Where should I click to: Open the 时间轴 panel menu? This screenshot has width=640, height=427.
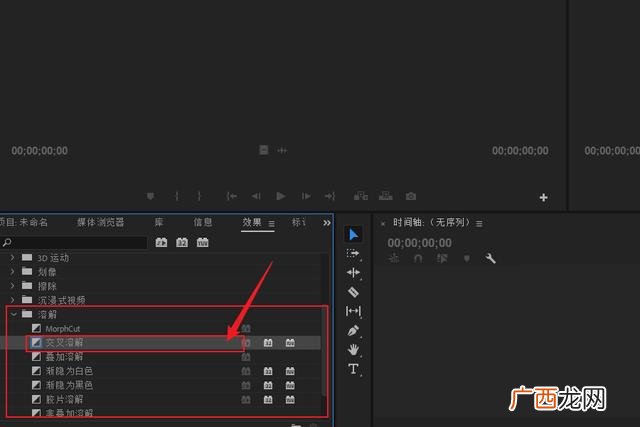(x=479, y=224)
